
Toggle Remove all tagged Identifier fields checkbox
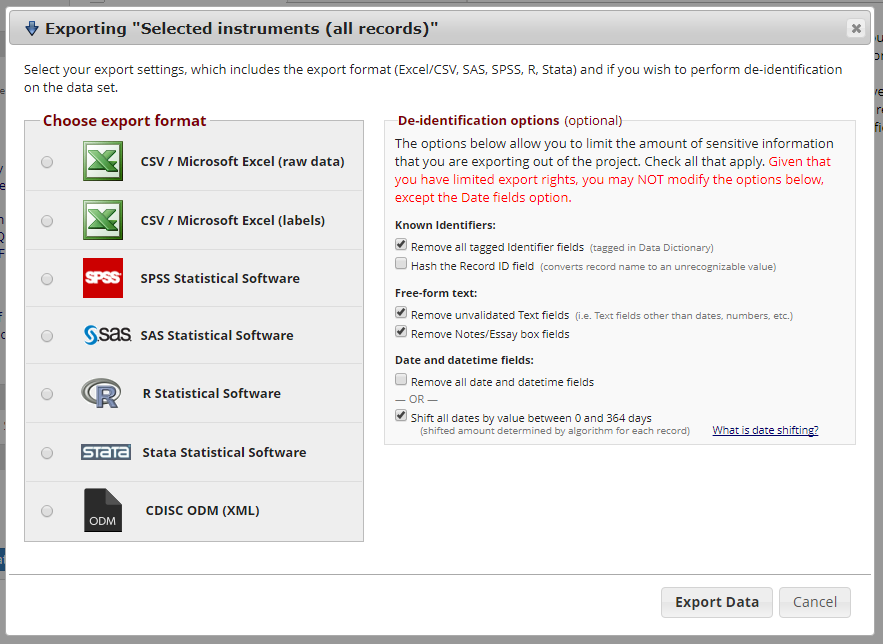[x=401, y=245]
